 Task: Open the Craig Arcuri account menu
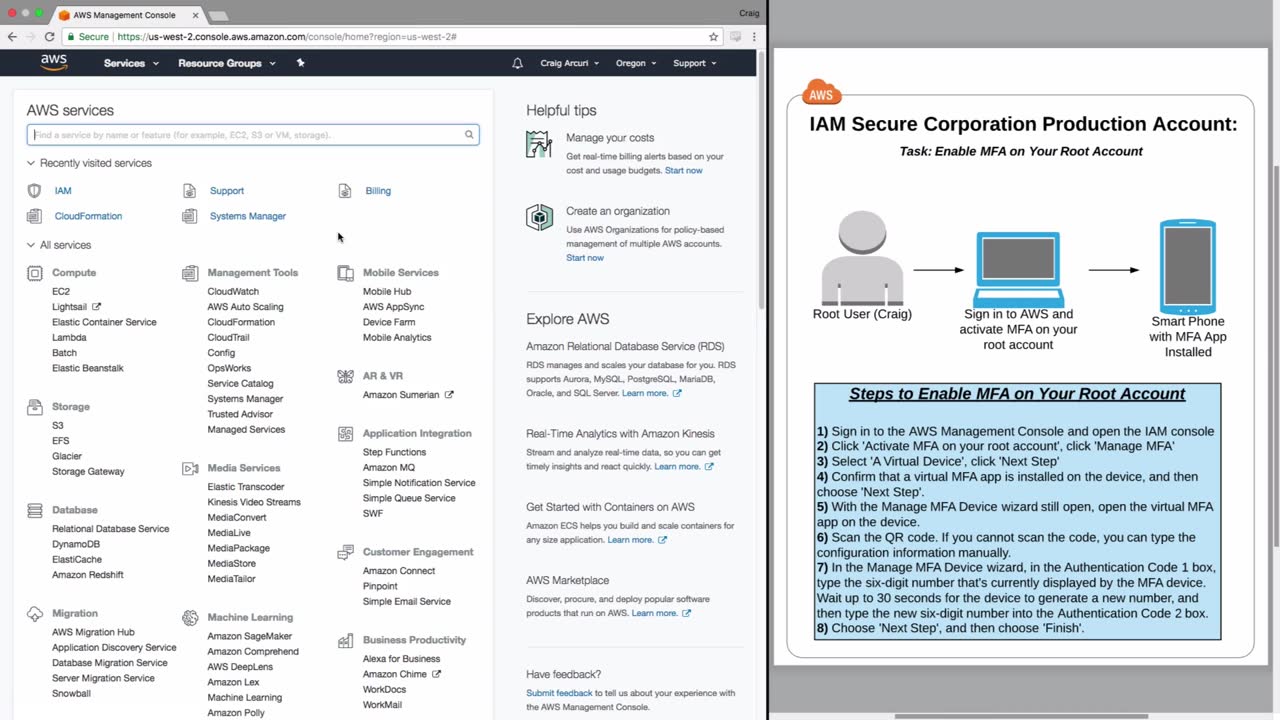570,63
